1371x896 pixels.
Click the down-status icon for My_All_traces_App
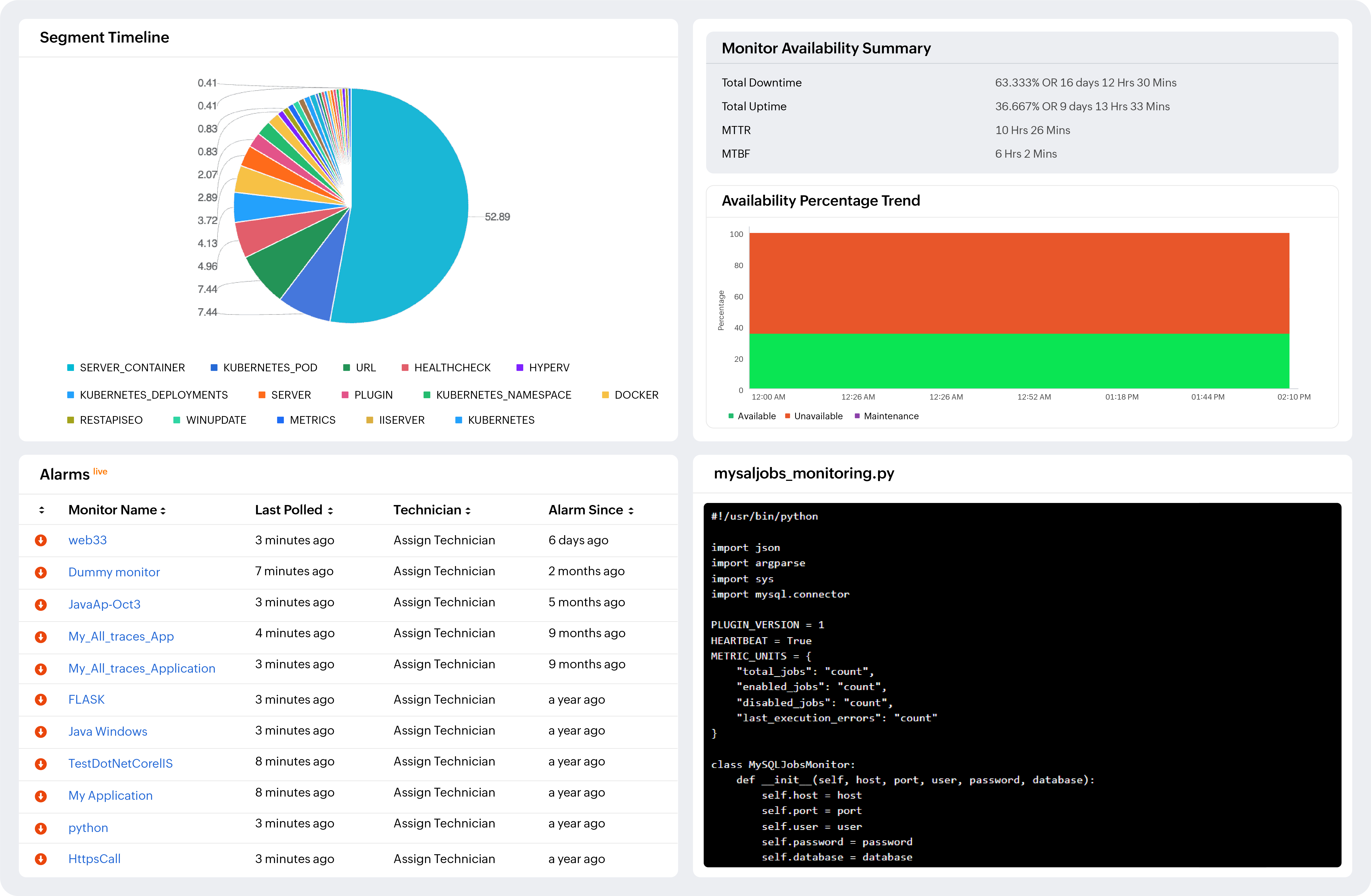click(x=41, y=637)
